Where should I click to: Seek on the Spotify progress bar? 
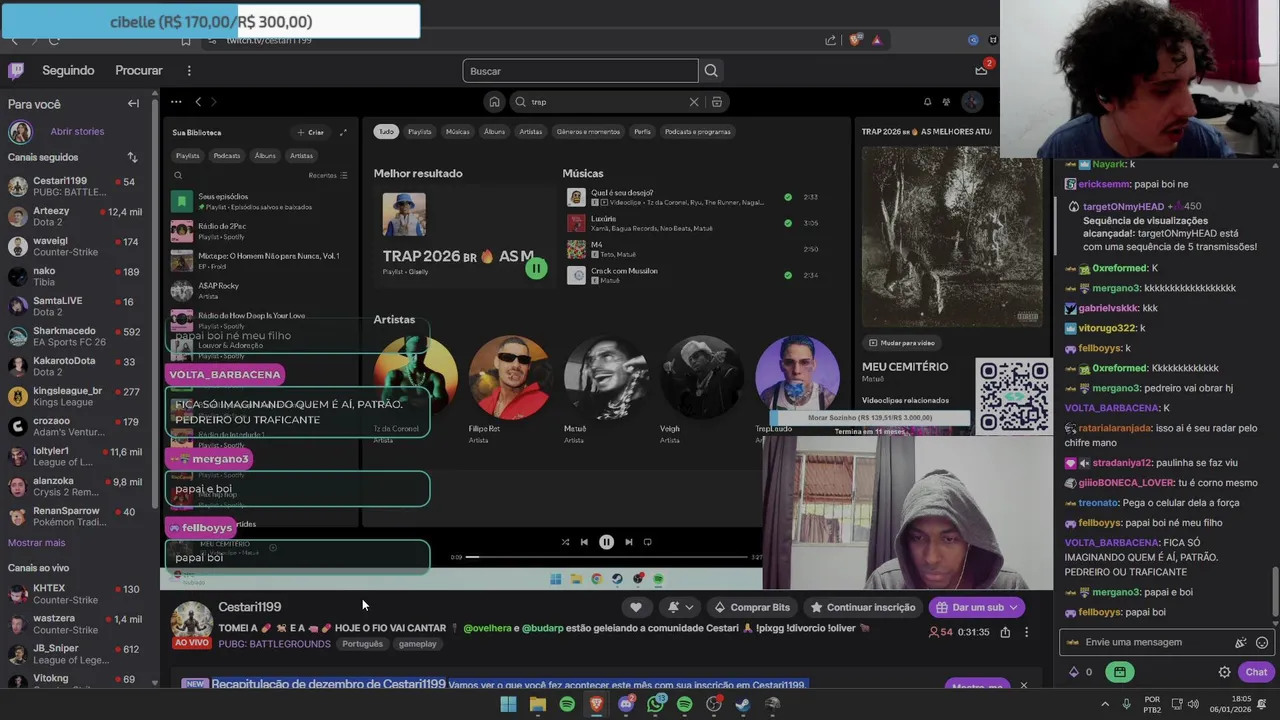point(608,557)
